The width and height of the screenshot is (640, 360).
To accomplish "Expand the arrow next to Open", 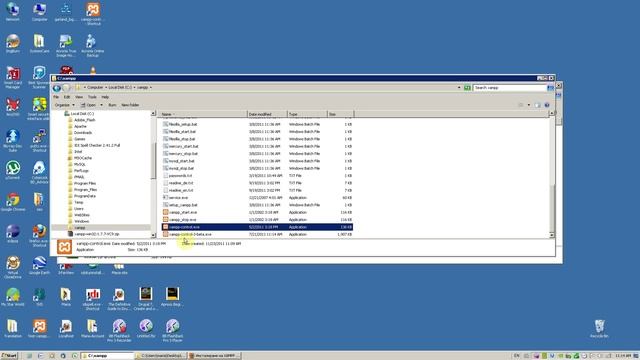I will (x=102, y=105).
